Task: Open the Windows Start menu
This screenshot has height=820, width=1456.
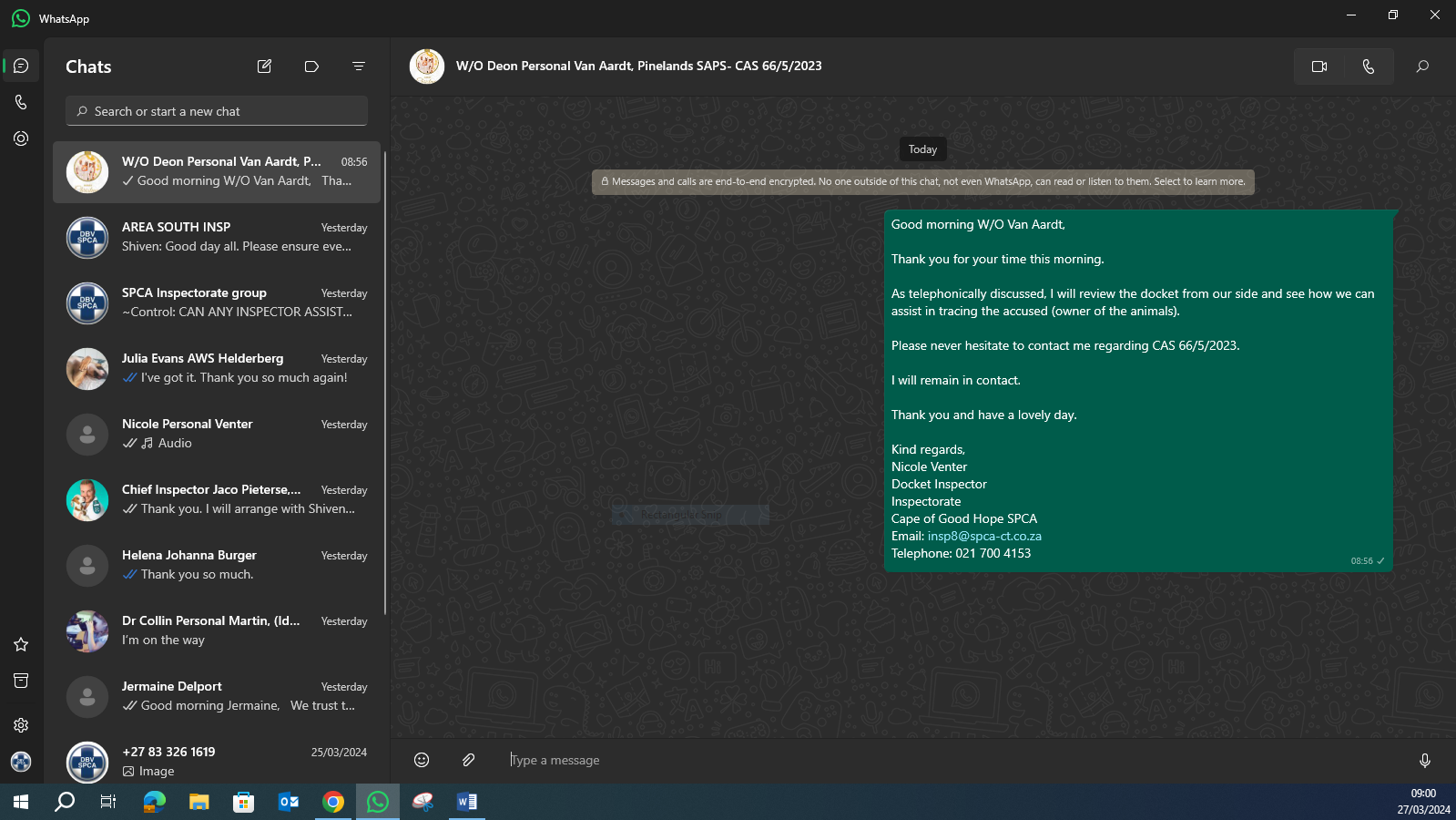Action: click(21, 802)
